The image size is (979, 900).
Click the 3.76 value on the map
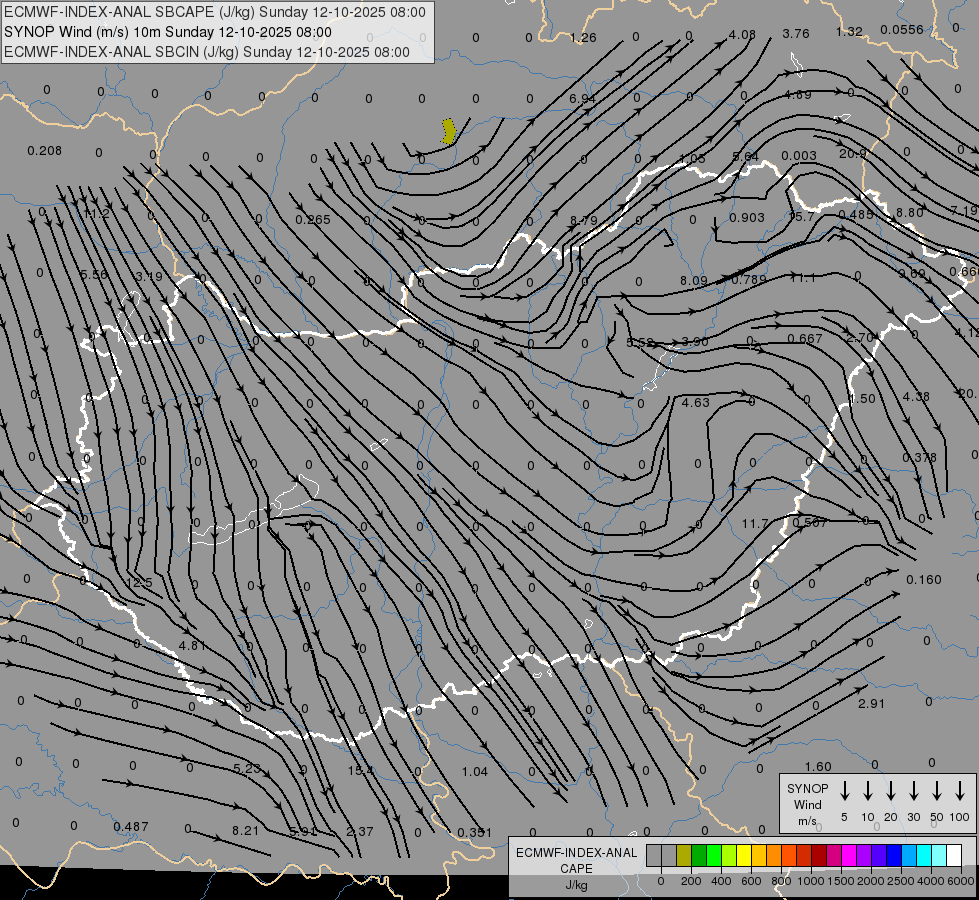pyautogui.click(x=796, y=33)
